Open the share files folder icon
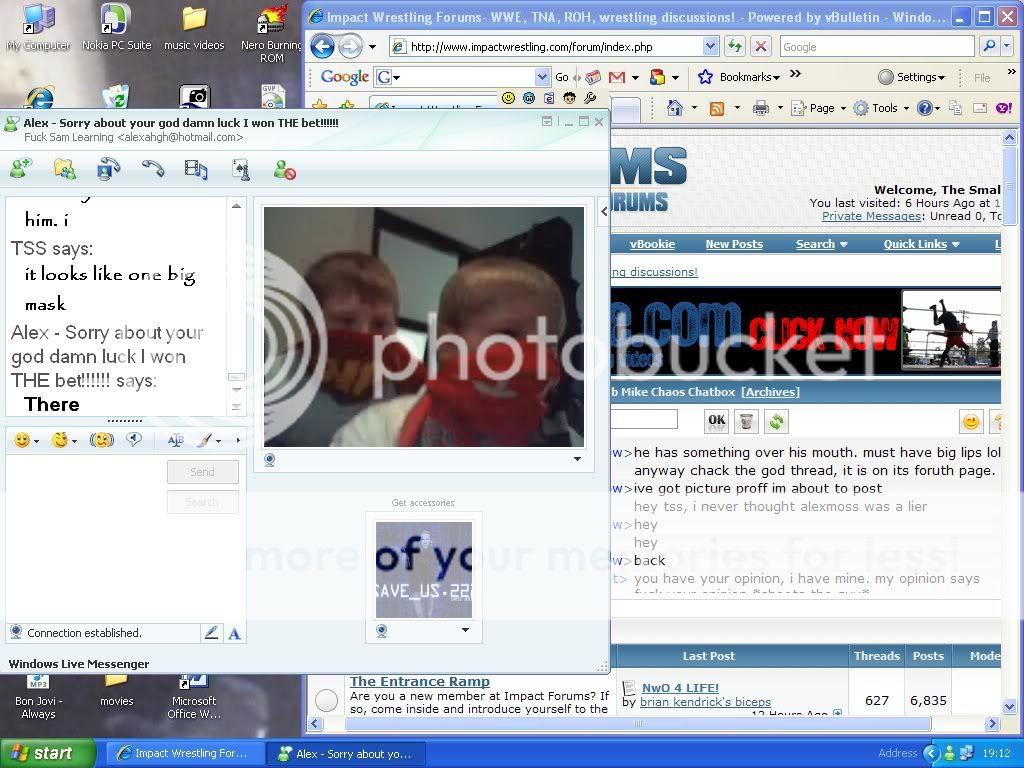Image resolution: width=1024 pixels, height=768 pixels. pyautogui.click(x=64, y=170)
